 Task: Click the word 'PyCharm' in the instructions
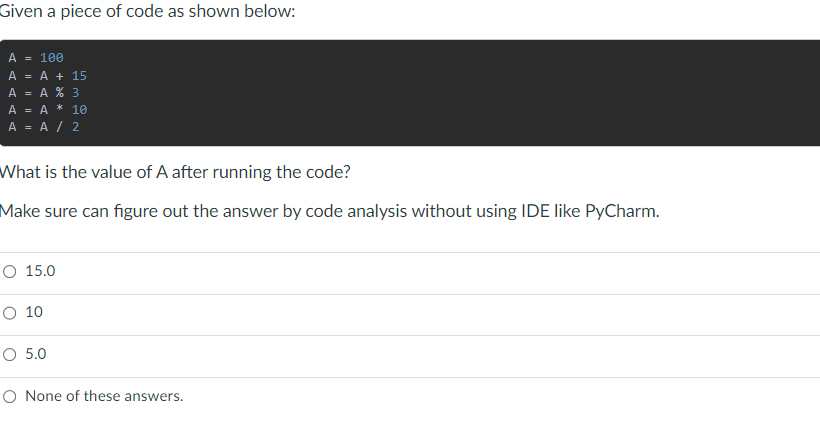[621, 211]
